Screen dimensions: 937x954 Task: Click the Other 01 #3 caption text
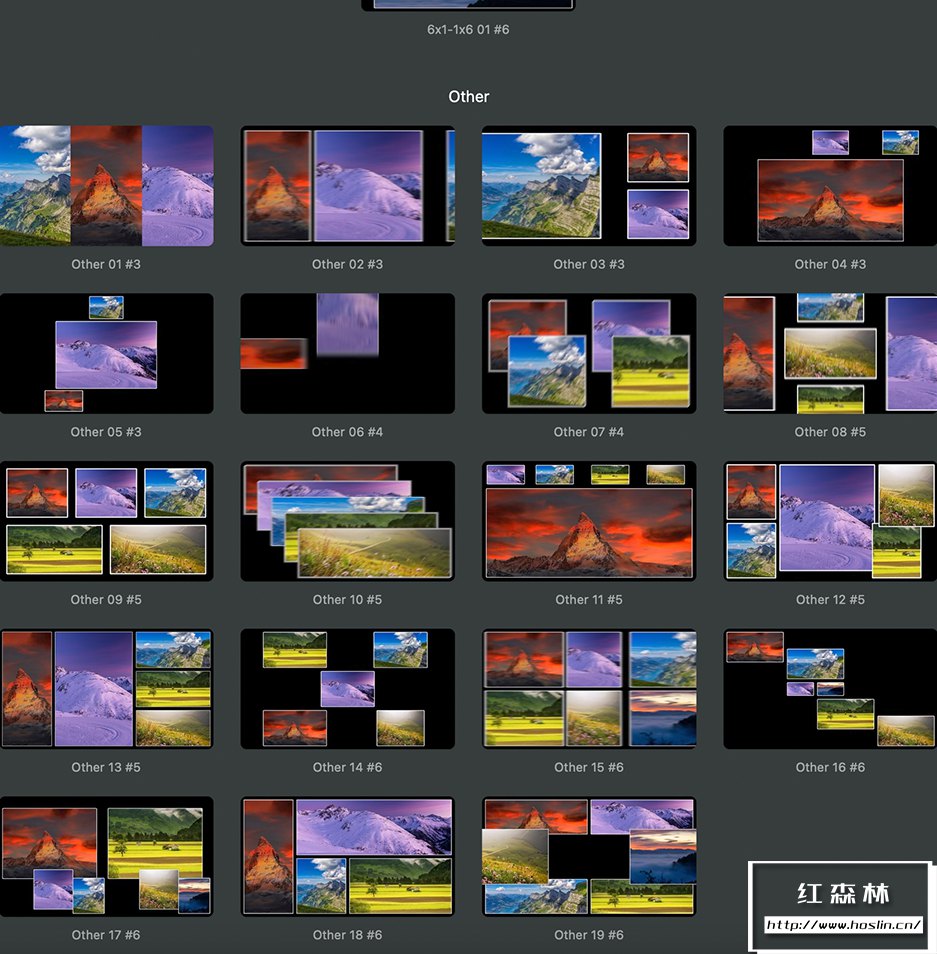point(106,264)
